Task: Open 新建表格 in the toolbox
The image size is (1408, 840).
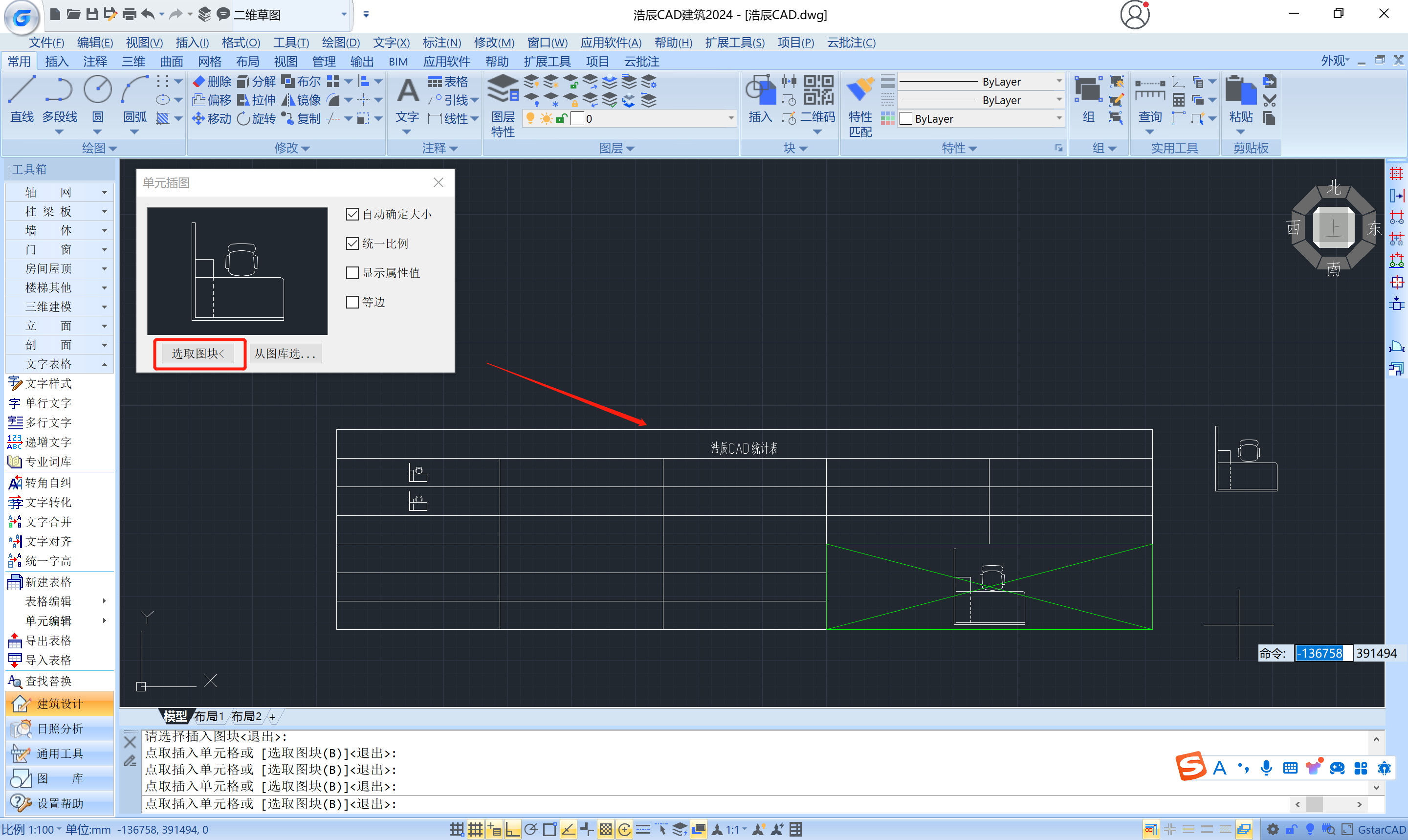Action: (x=48, y=582)
